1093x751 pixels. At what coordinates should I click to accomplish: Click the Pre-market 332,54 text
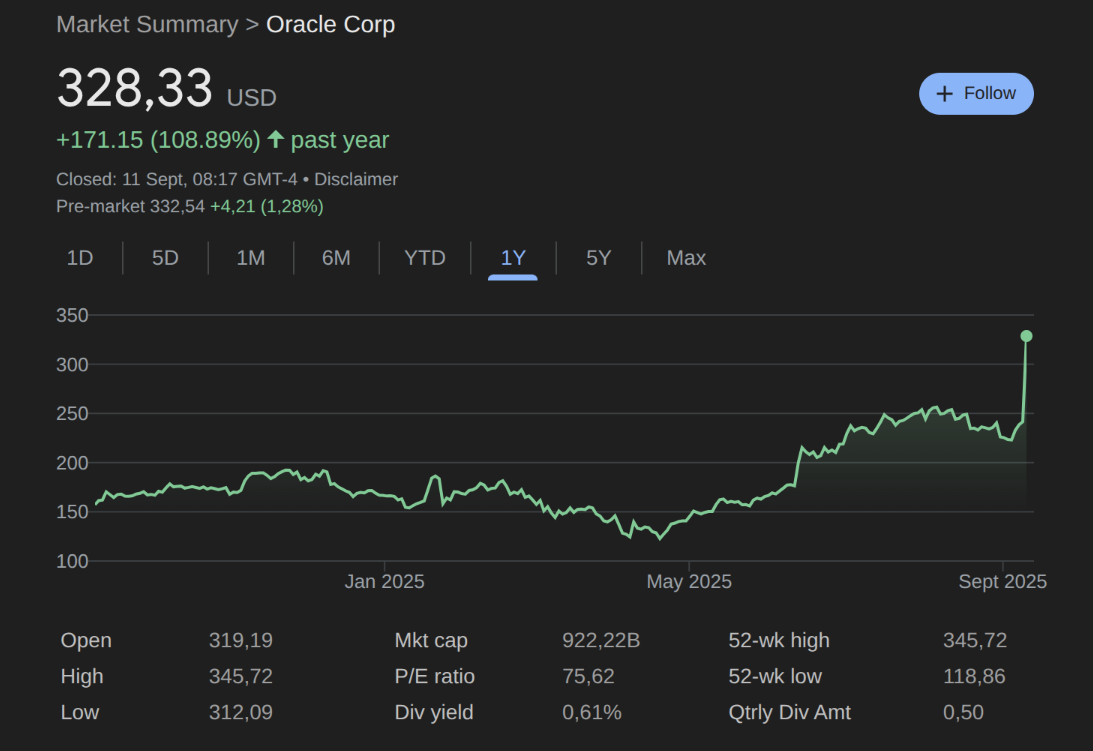(x=130, y=206)
